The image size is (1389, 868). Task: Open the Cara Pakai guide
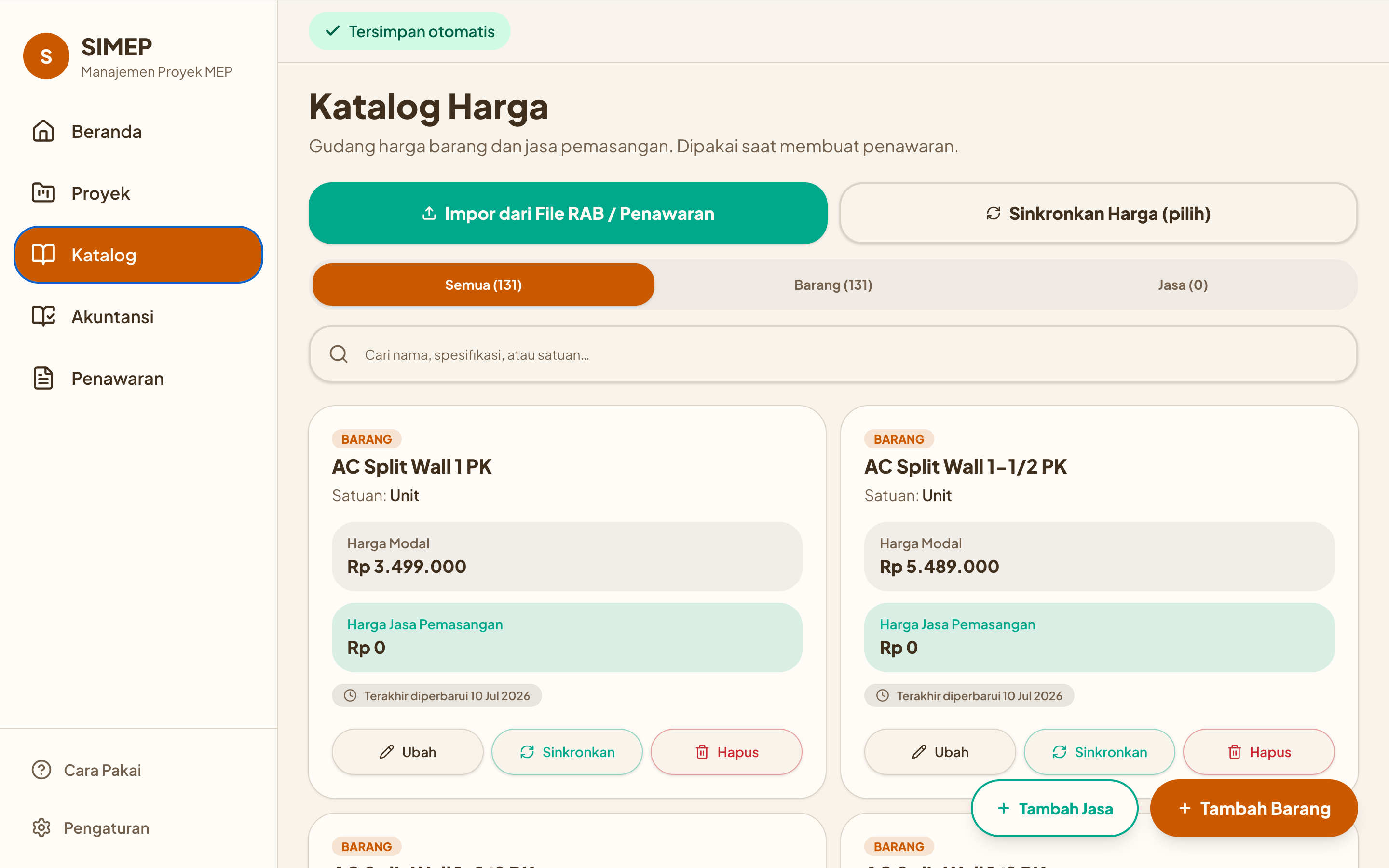tap(138, 770)
